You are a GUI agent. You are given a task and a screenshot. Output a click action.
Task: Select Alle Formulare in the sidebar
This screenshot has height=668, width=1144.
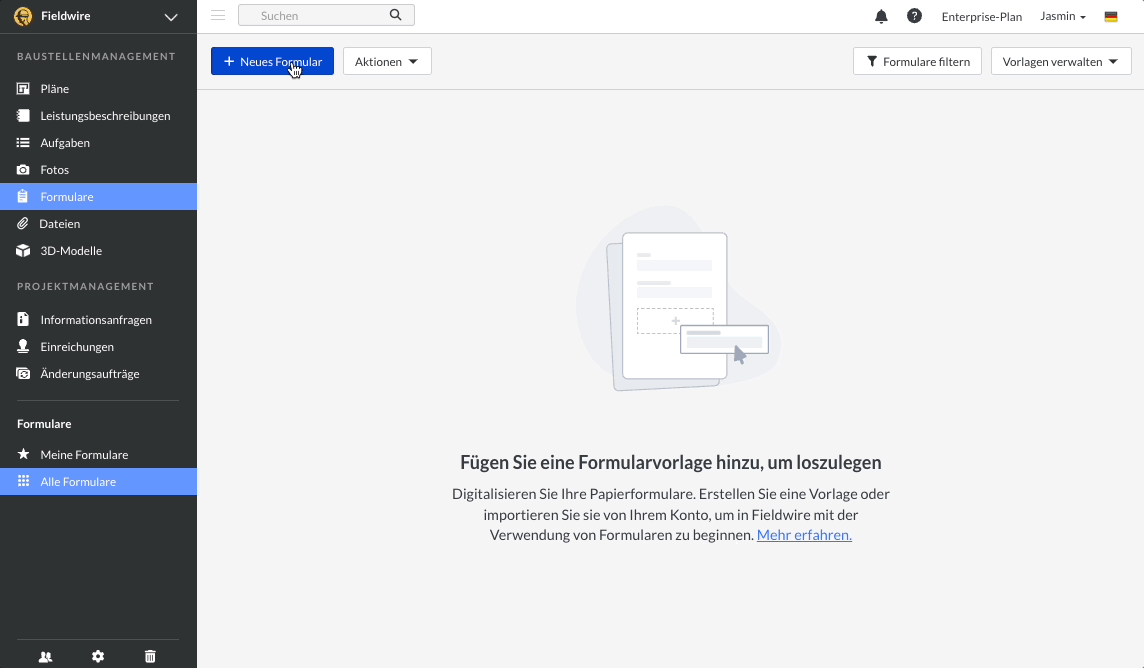click(x=80, y=481)
